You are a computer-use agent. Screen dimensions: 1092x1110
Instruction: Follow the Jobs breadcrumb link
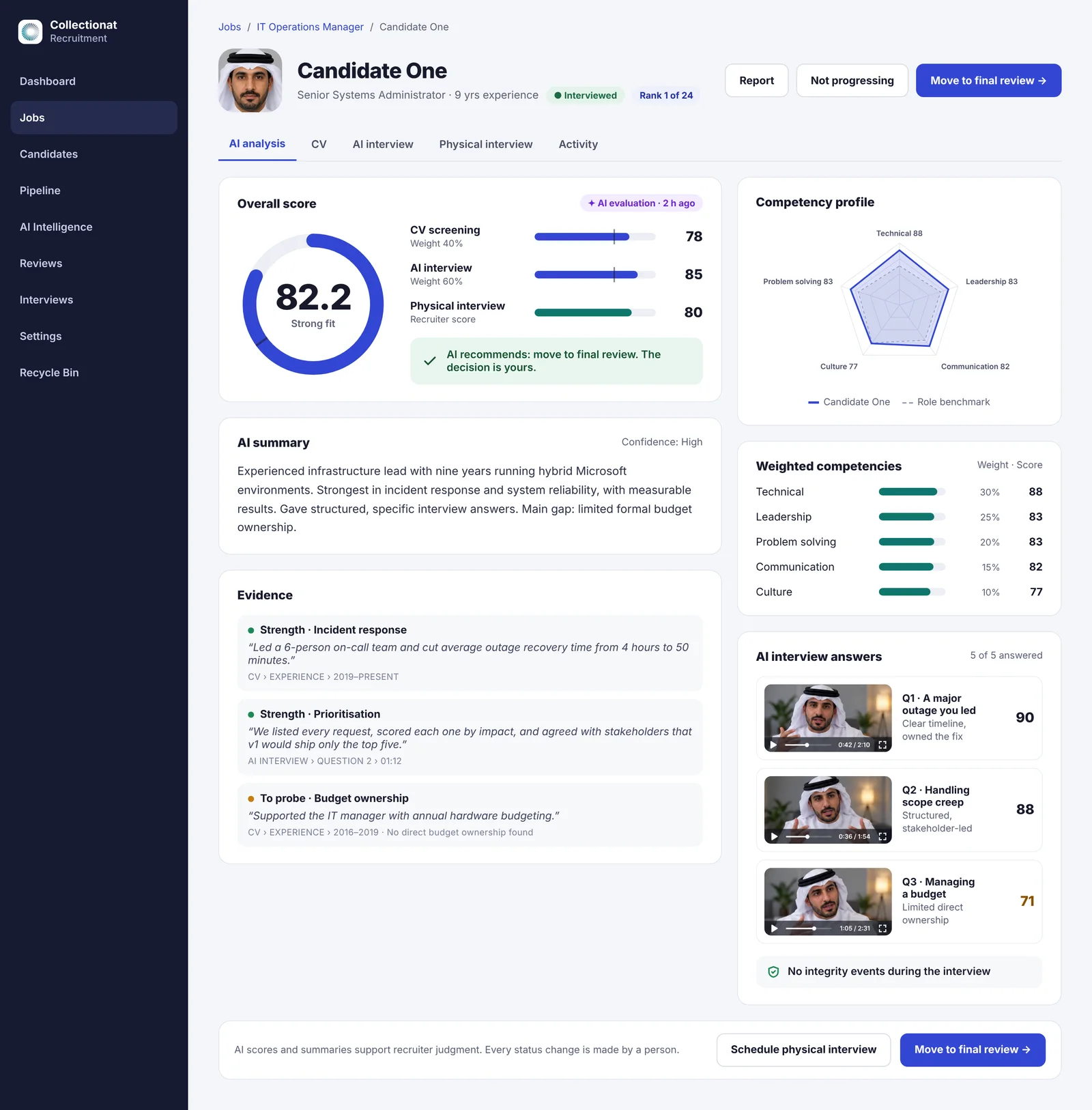click(x=229, y=27)
